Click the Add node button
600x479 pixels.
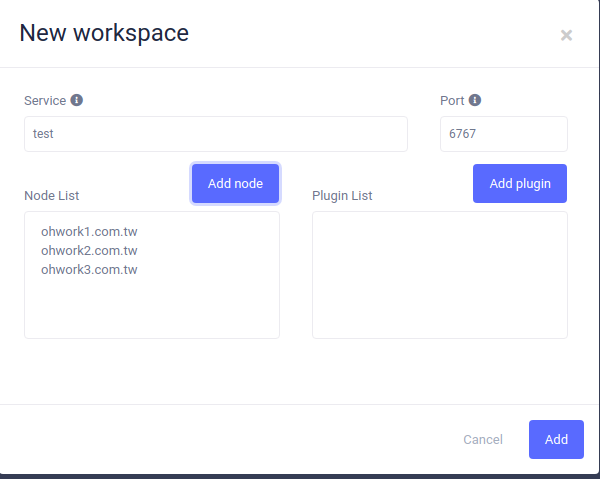tap(235, 184)
